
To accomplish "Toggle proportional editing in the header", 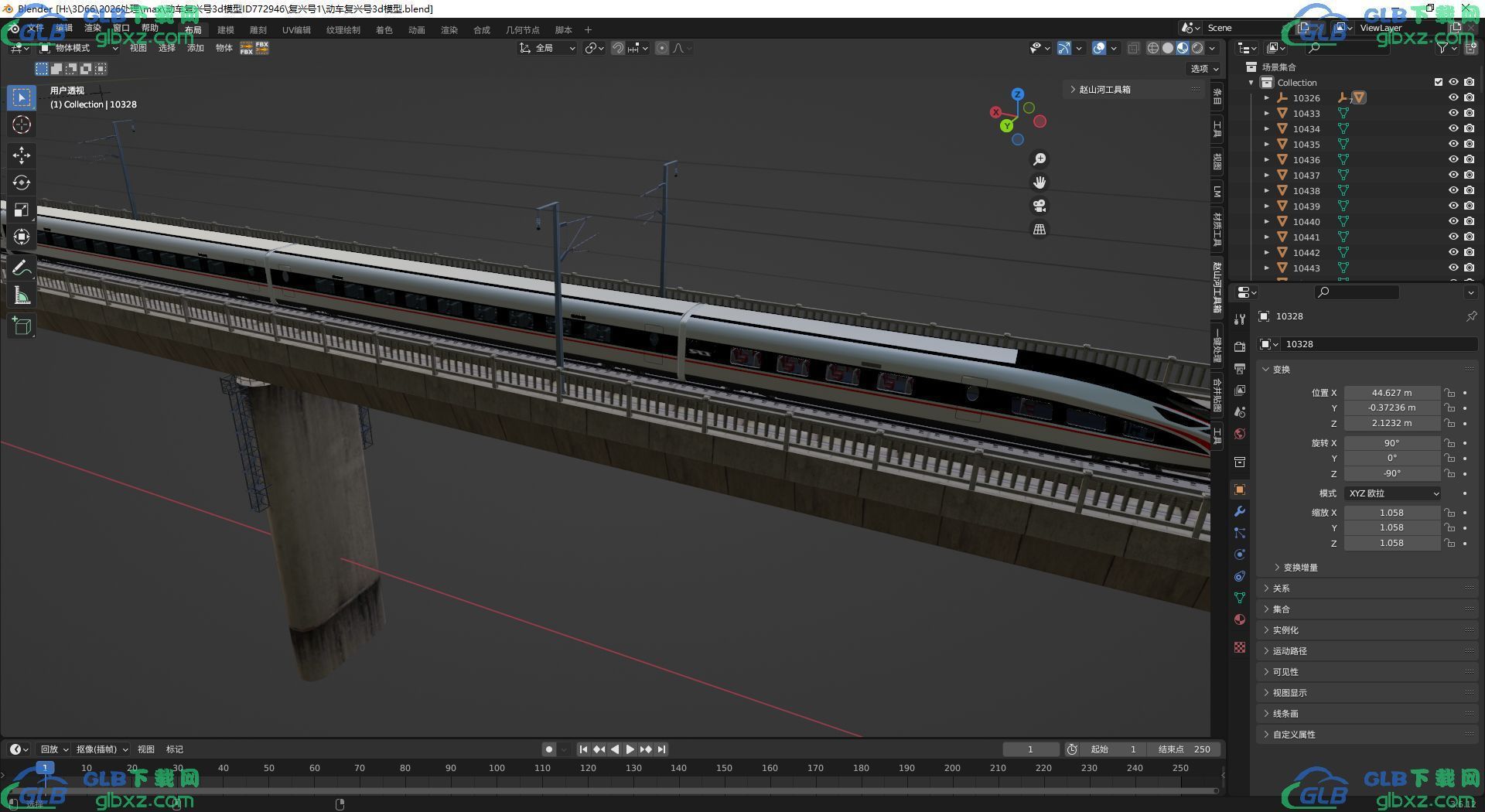I will click(x=662, y=48).
